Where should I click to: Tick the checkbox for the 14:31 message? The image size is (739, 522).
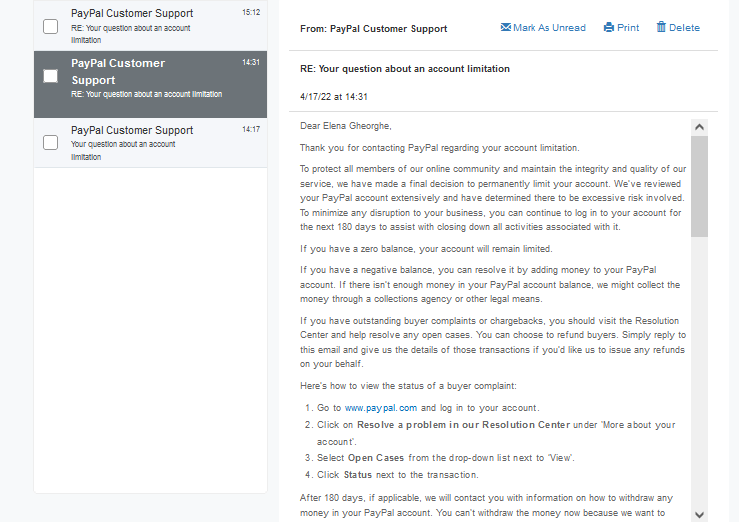(50, 76)
